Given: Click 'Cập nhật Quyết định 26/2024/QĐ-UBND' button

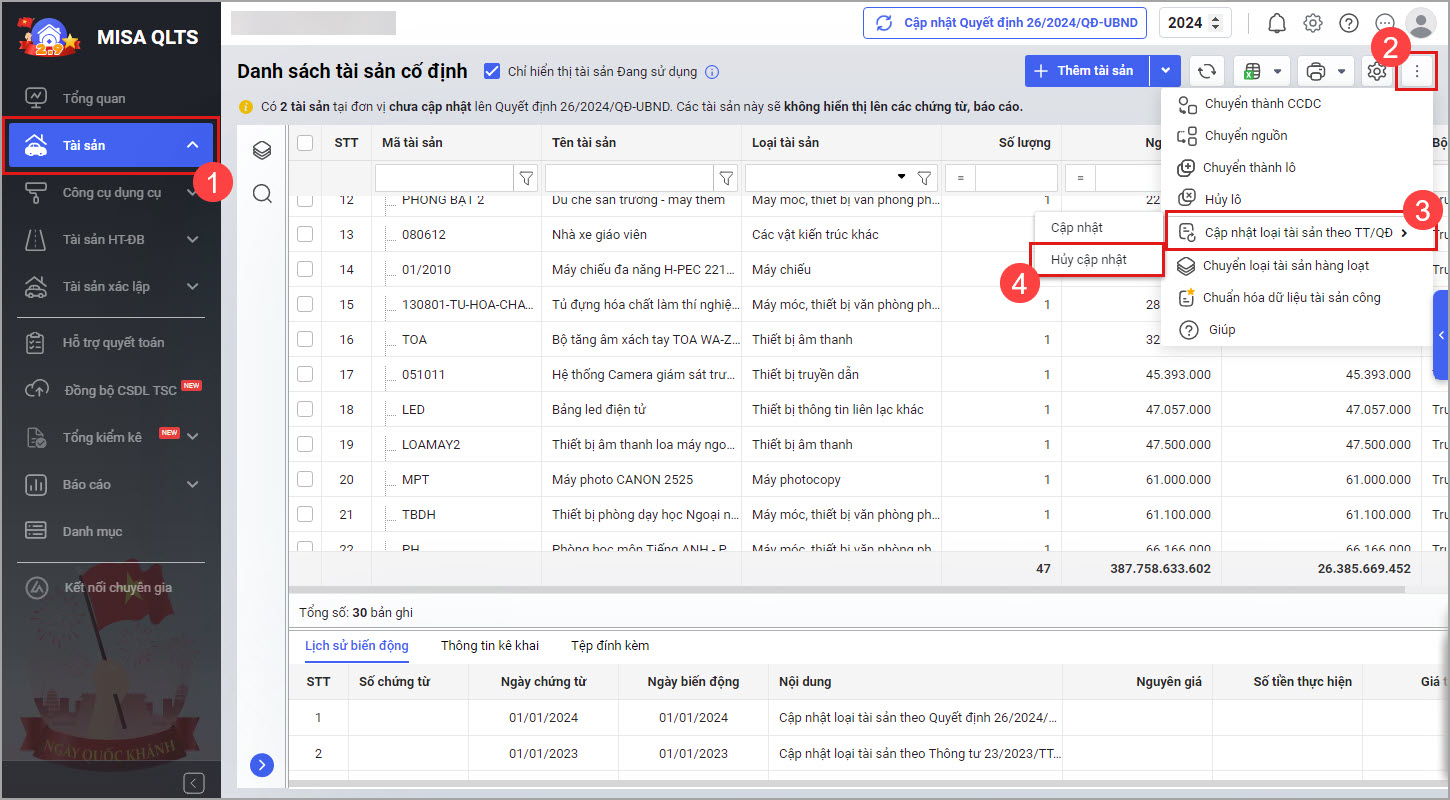Looking at the screenshot, I should (x=1004, y=23).
